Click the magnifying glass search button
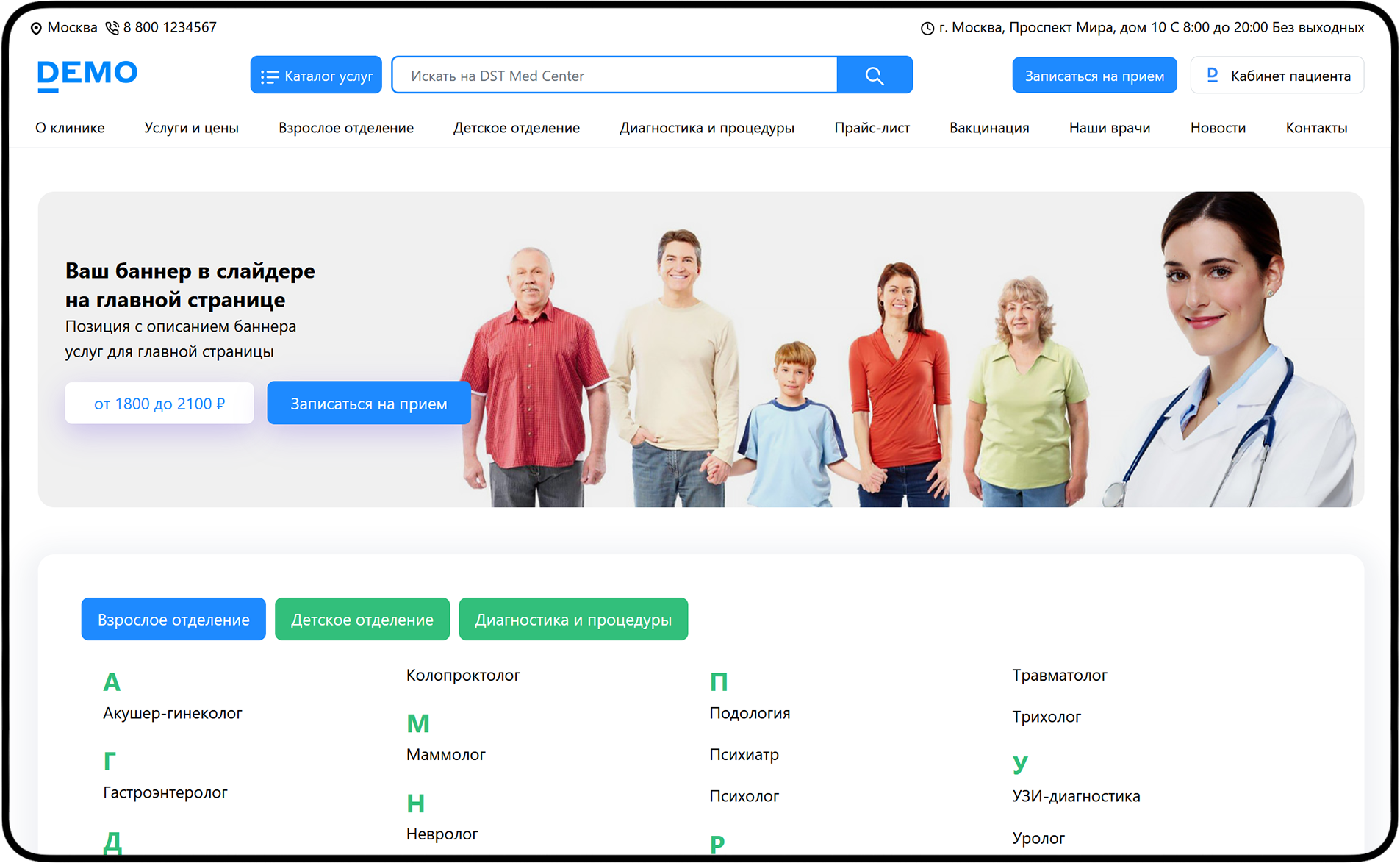The height and width of the screenshot is (863, 1400). tap(875, 75)
